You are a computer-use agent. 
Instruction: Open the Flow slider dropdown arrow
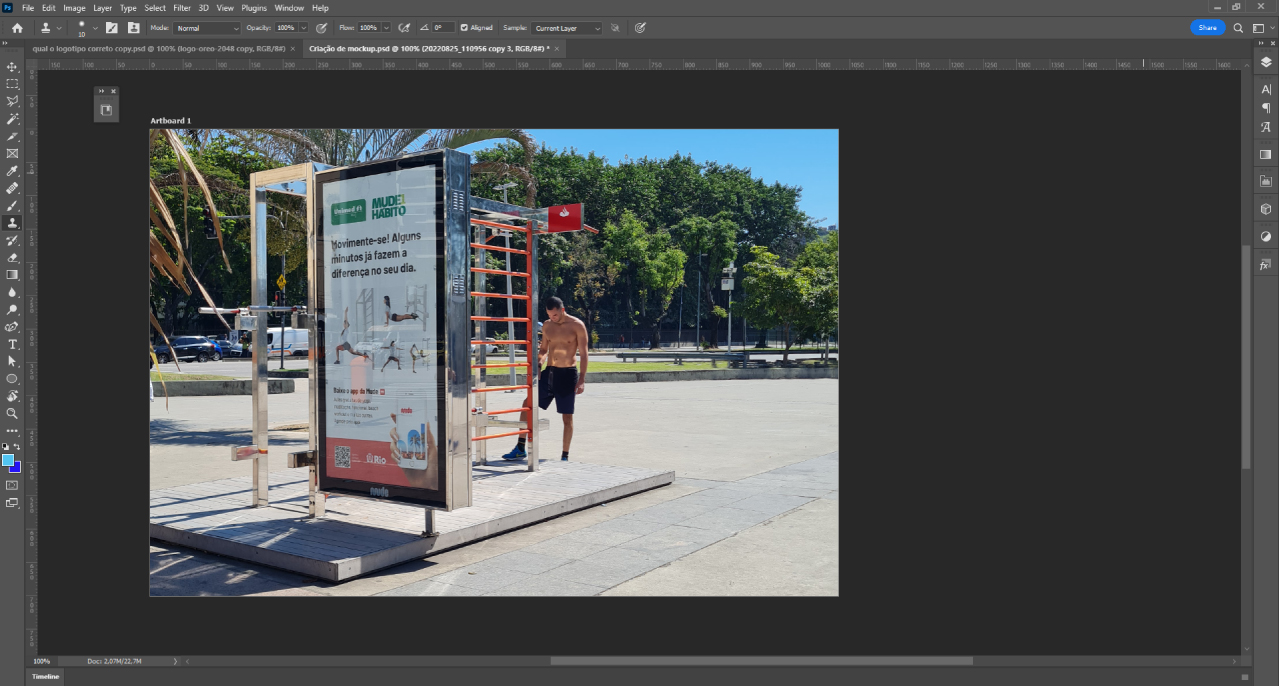coord(387,28)
